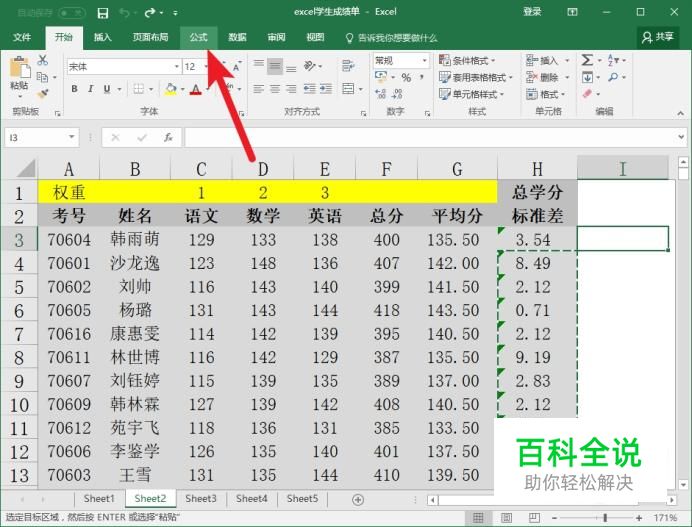The image size is (692, 527).
Task: Click the Save icon in title bar
Action: click(x=103, y=13)
